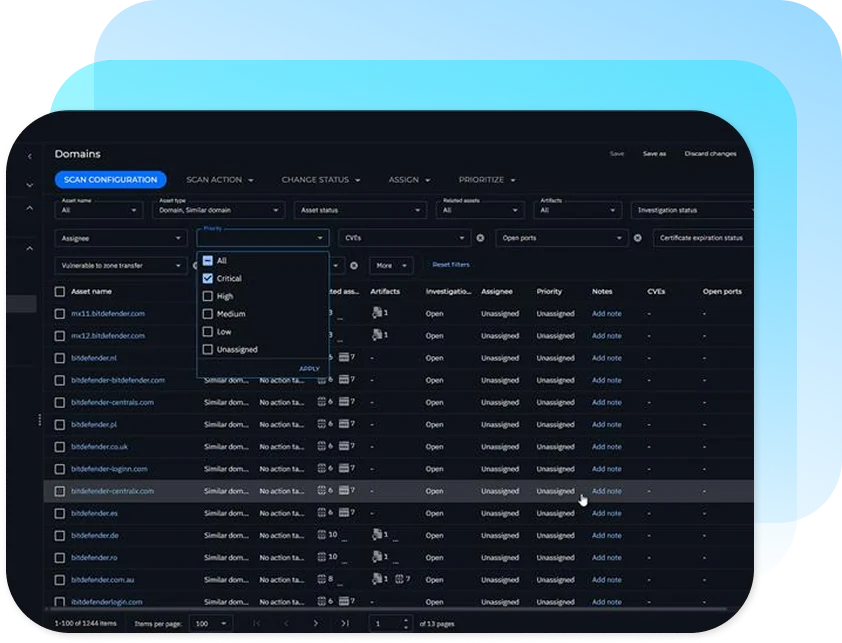Check the High option in the Priority filter

click(x=207, y=296)
